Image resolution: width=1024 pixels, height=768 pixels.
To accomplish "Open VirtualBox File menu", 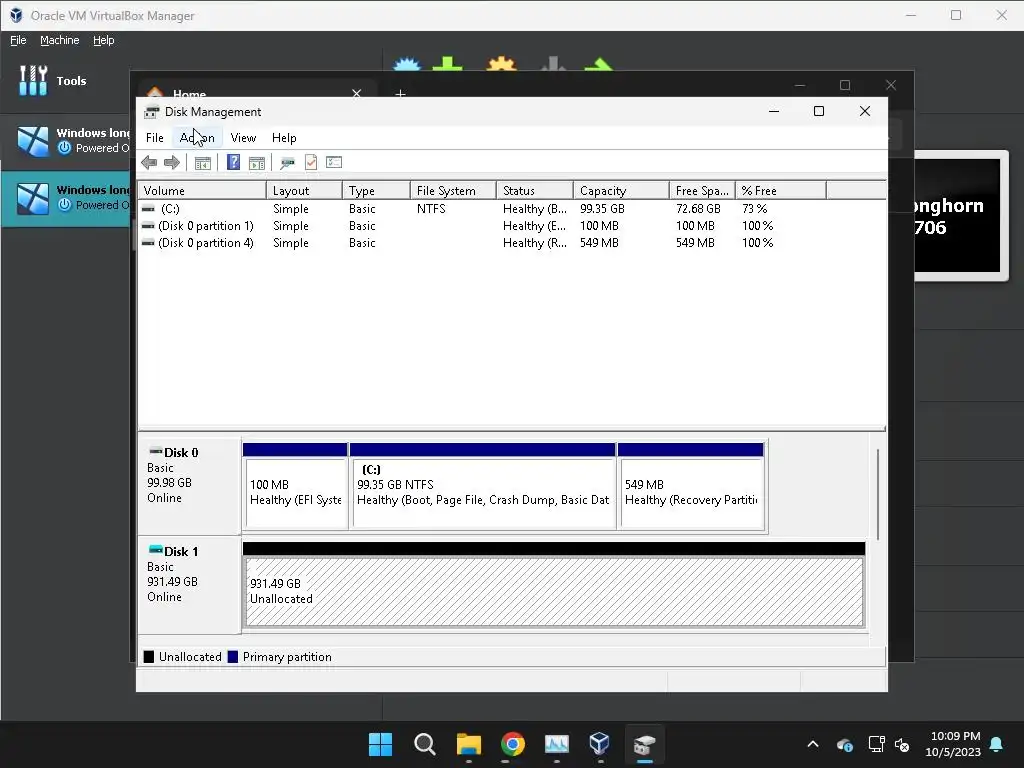I will click(18, 40).
